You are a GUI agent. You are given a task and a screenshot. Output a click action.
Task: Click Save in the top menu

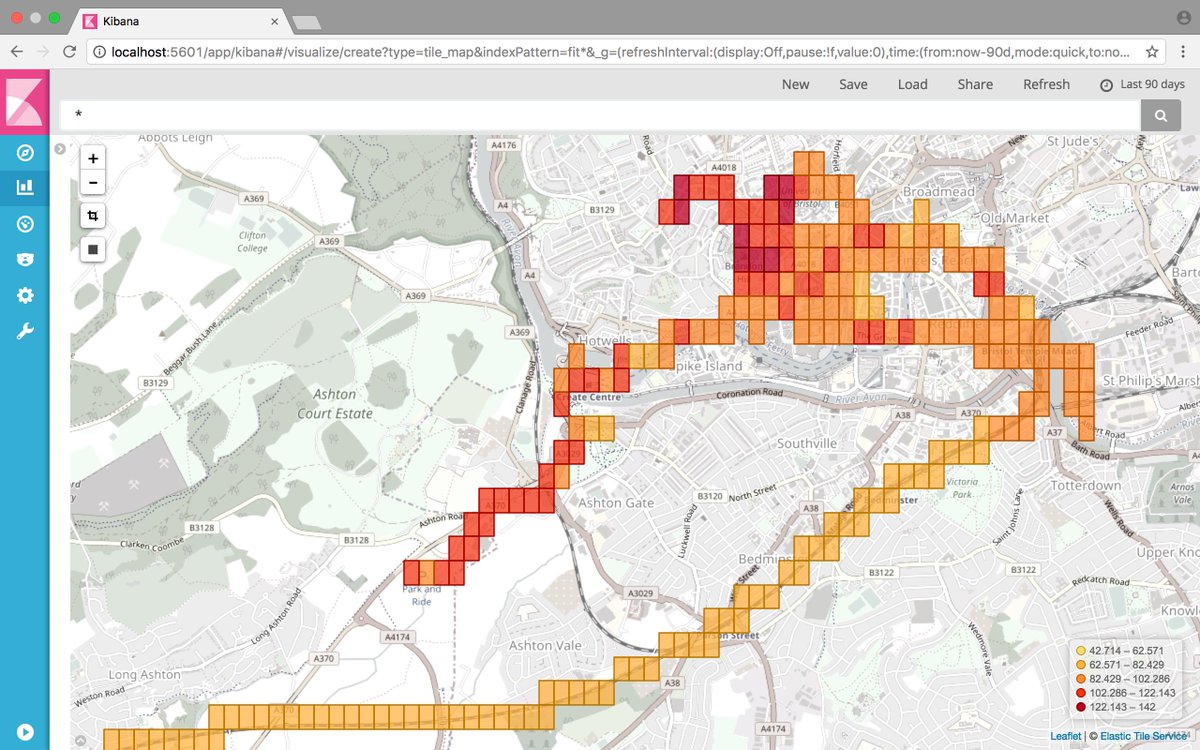click(x=853, y=84)
